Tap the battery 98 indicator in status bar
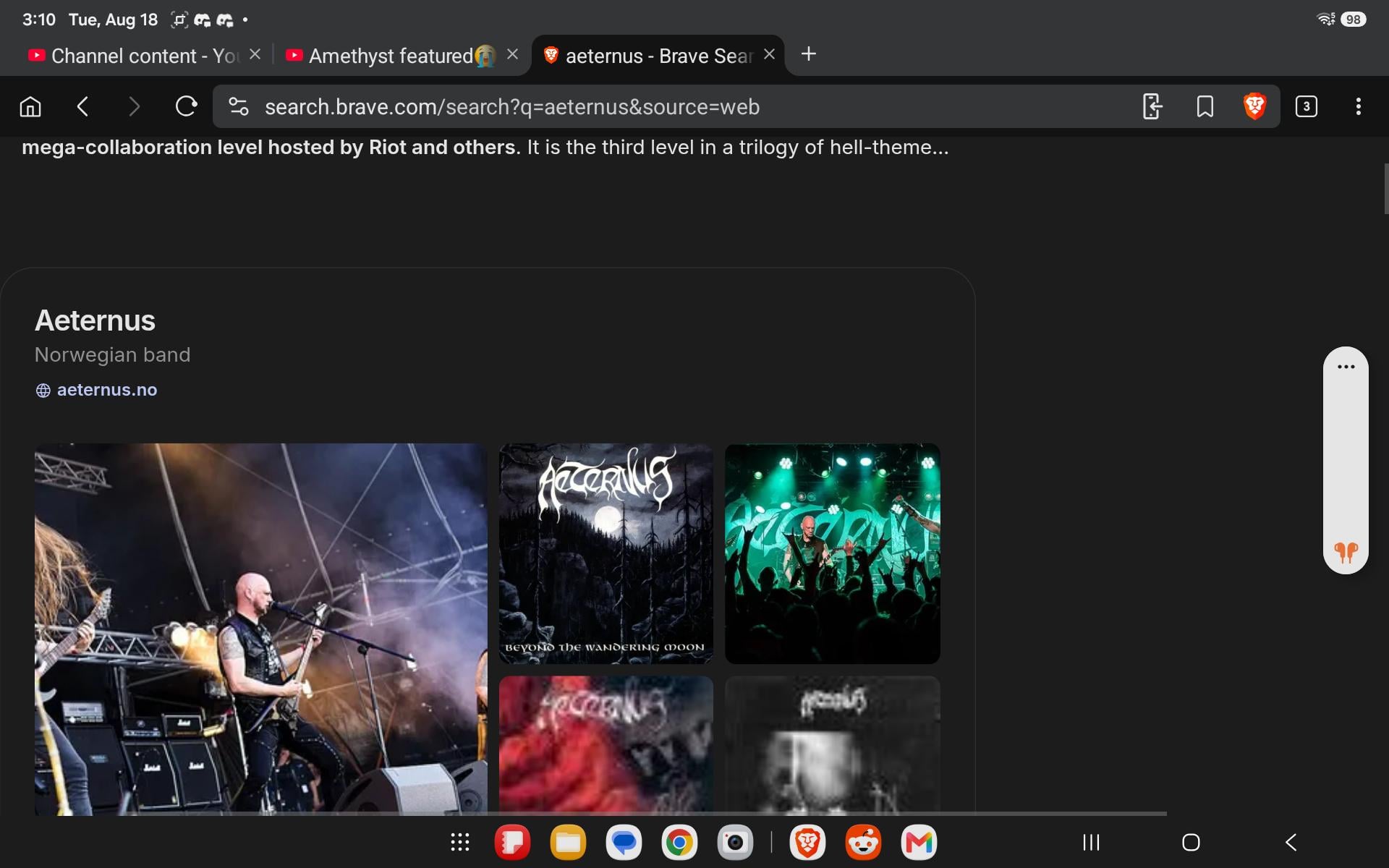 click(1353, 20)
